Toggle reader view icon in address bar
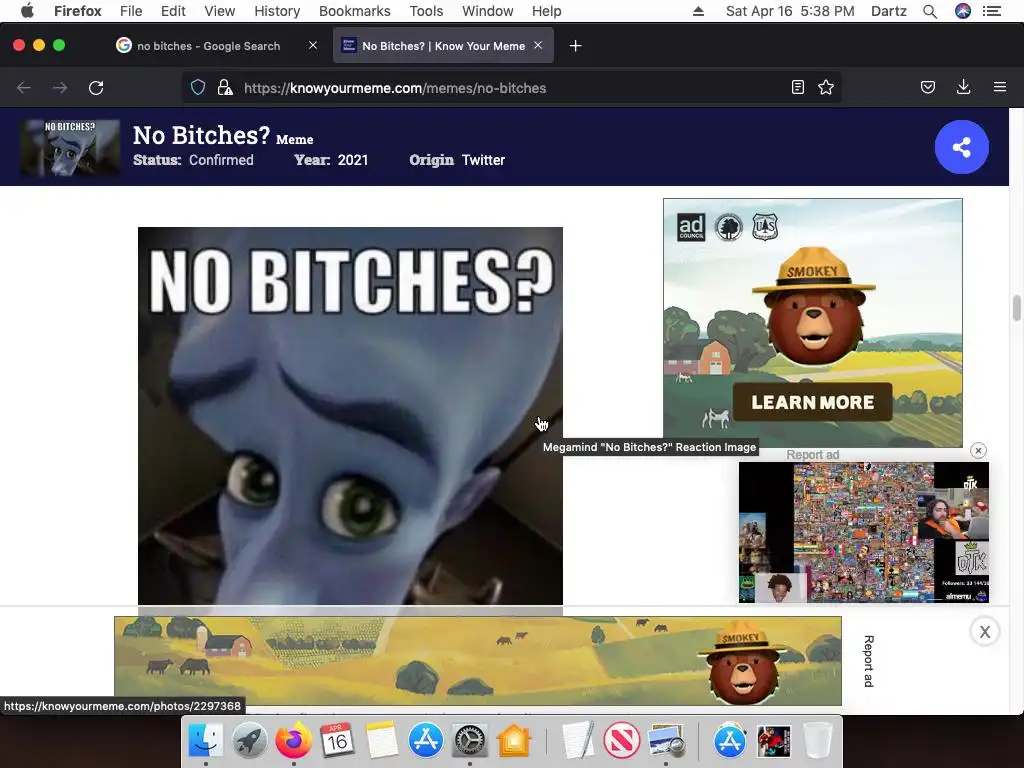This screenshot has height=768, width=1024. pyautogui.click(x=797, y=88)
